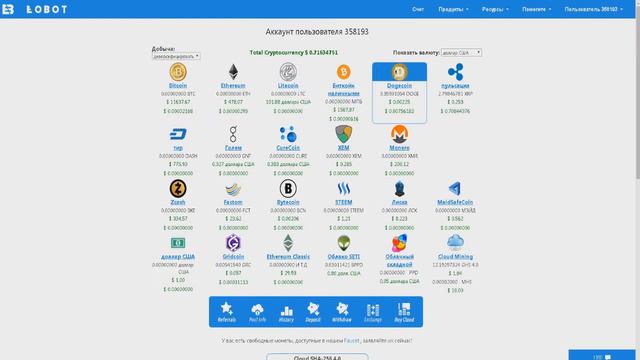Open the Ethereum Classic name link
Screen dimensions: 640x360
(x=288, y=257)
